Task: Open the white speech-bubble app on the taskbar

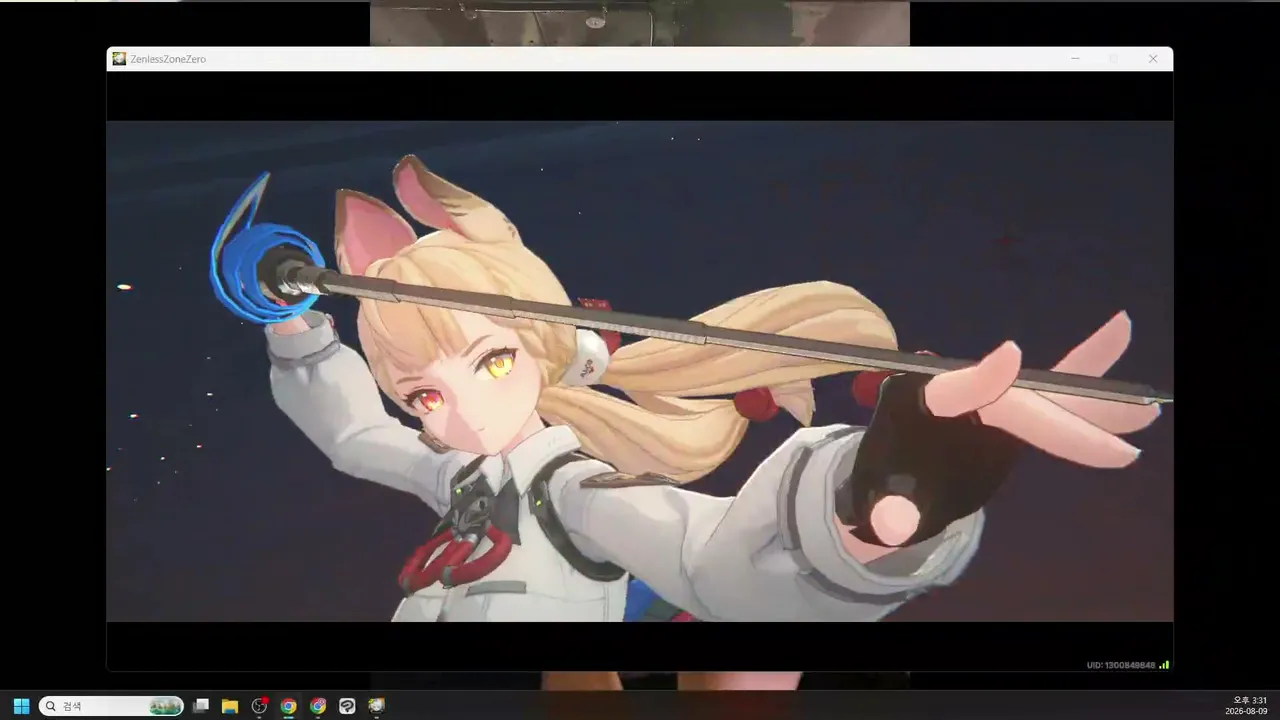Action: [347, 706]
